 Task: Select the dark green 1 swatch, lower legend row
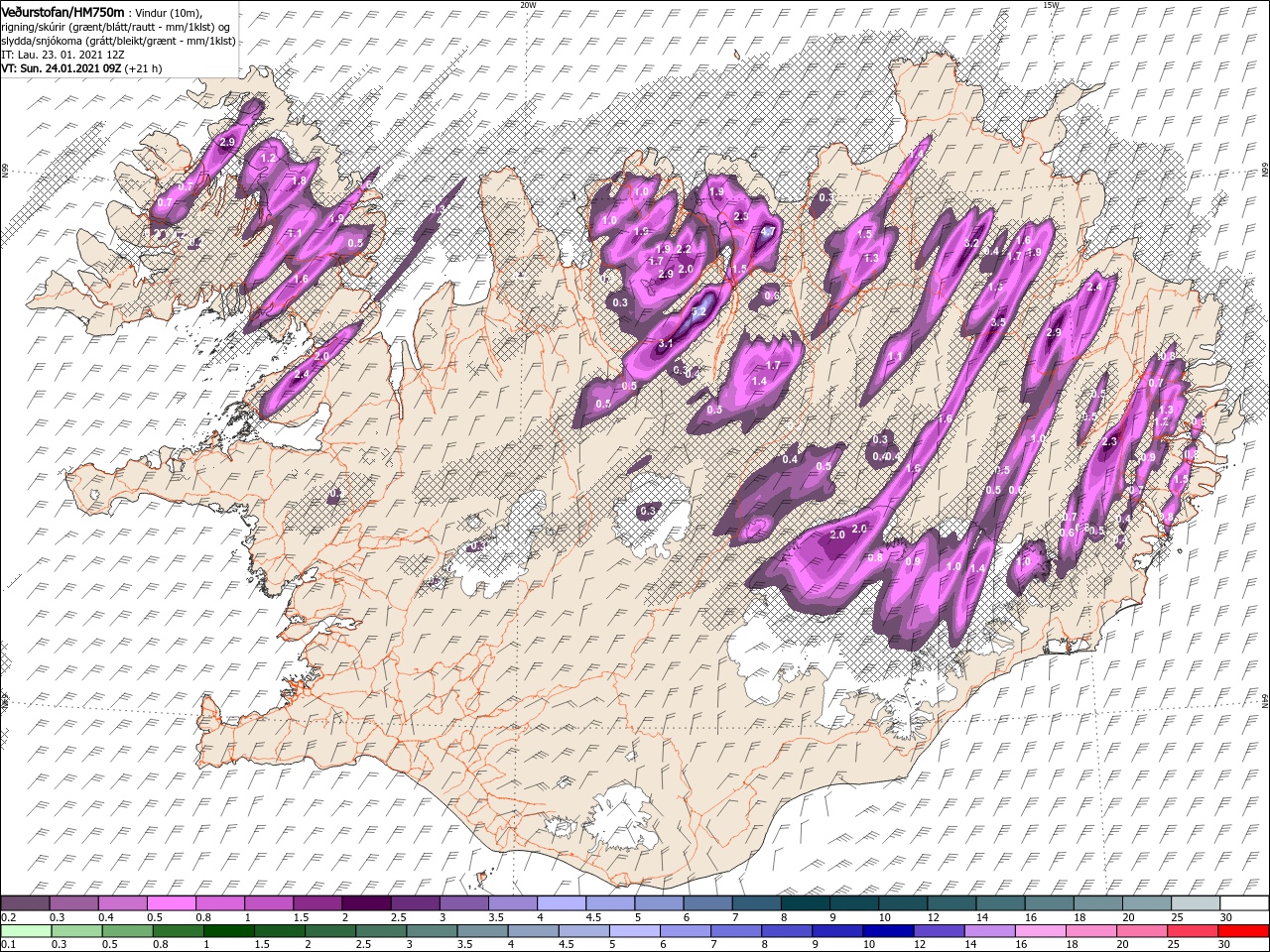(228, 931)
